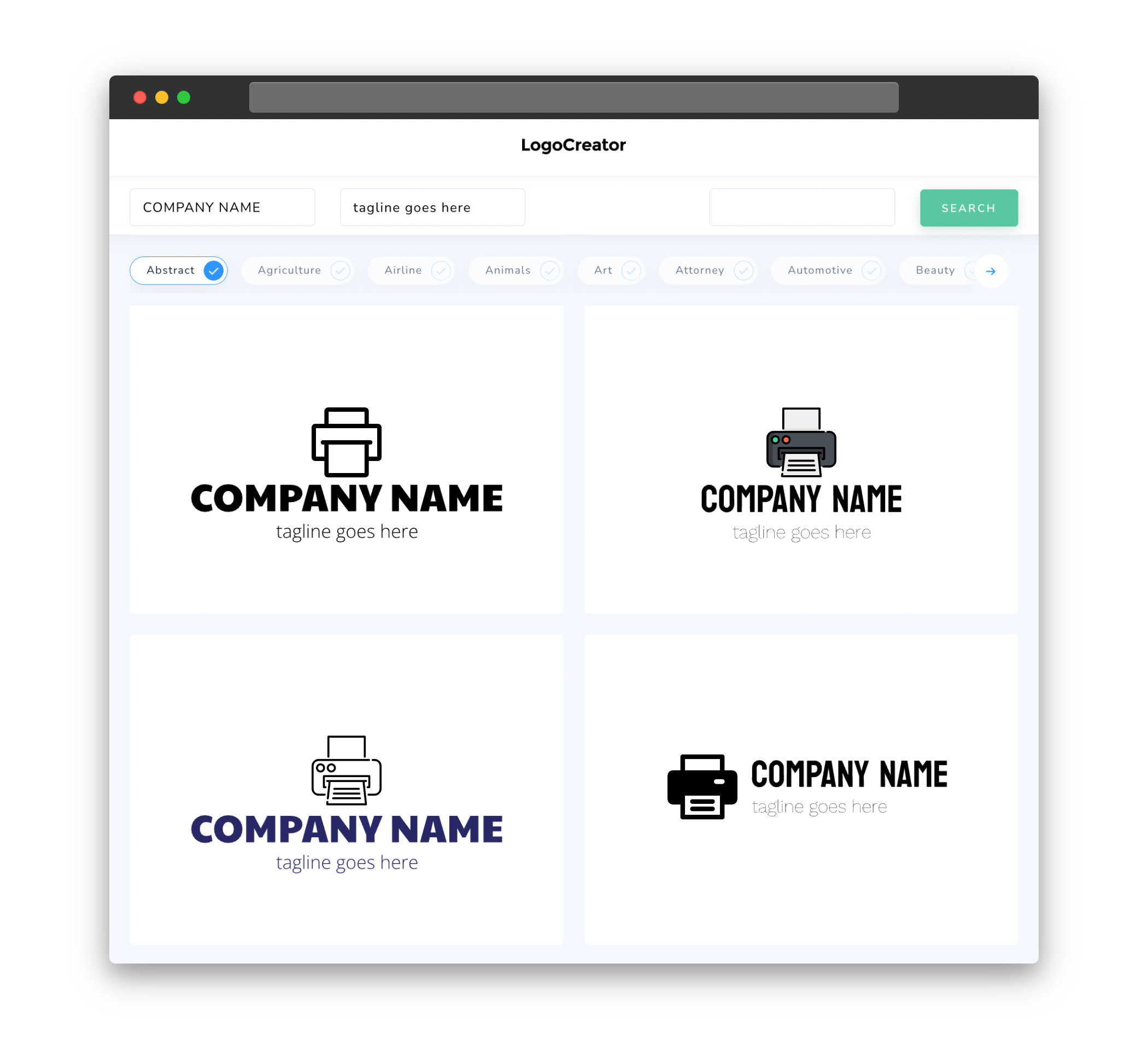Toggle the Abstract category filter
The width and height of the screenshot is (1148, 1039).
(181, 270)
